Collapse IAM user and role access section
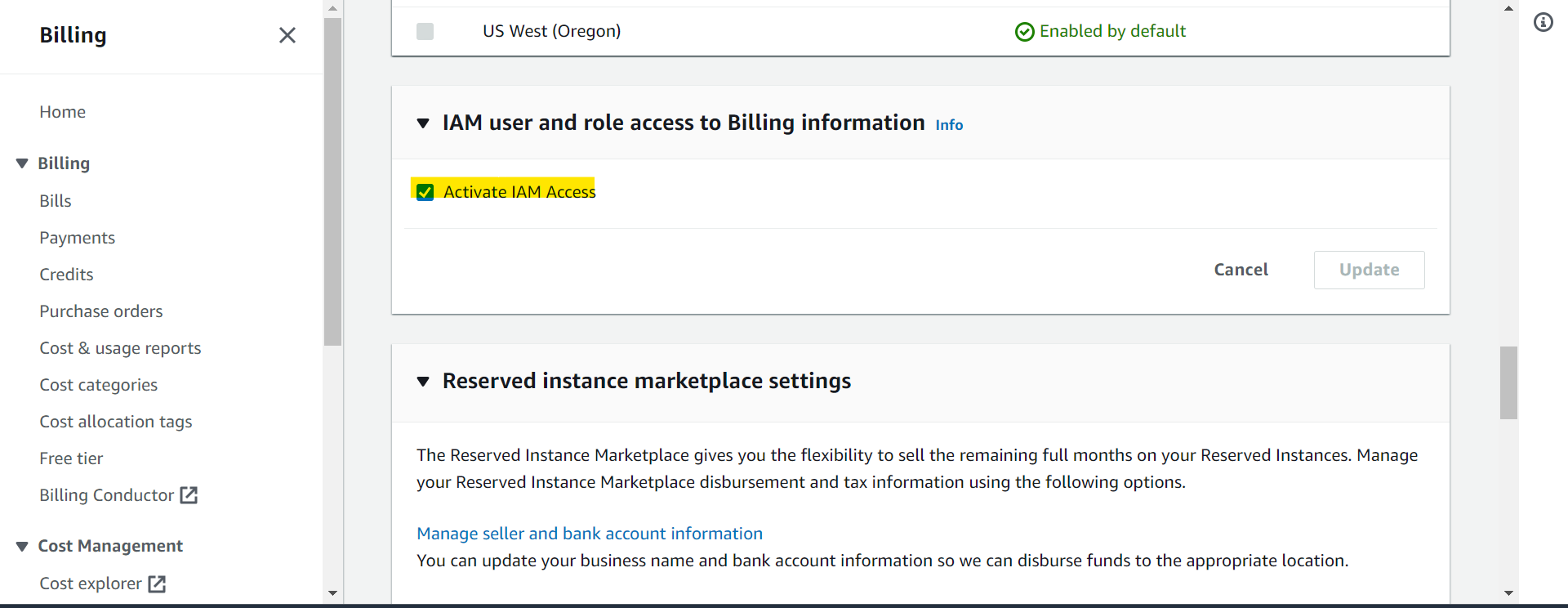1568x608 pixels. tap(423, 123)
